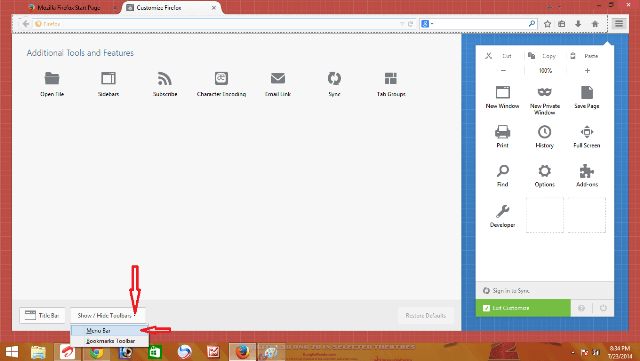Click the taskbar clock showing 8:34 PM
The width and height of the screenshot is (640, 361).
620,352
